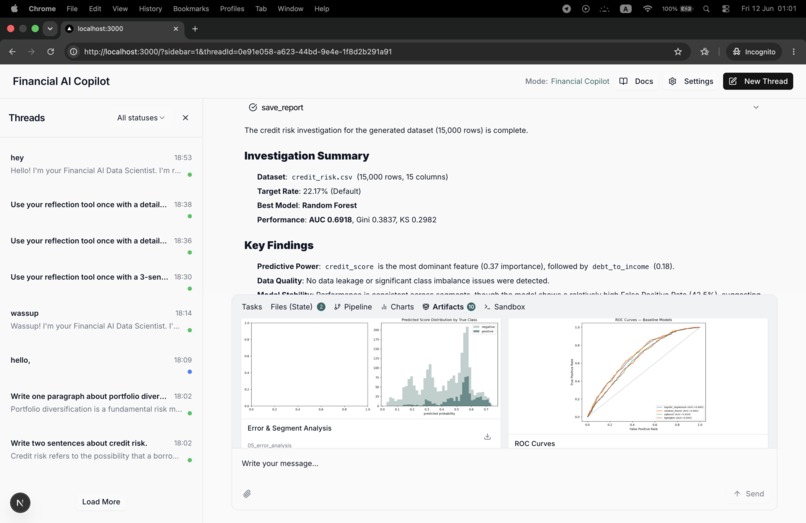Click the Artifacts tab icon
Screen dimensions: 806x523
pos(426,307)
